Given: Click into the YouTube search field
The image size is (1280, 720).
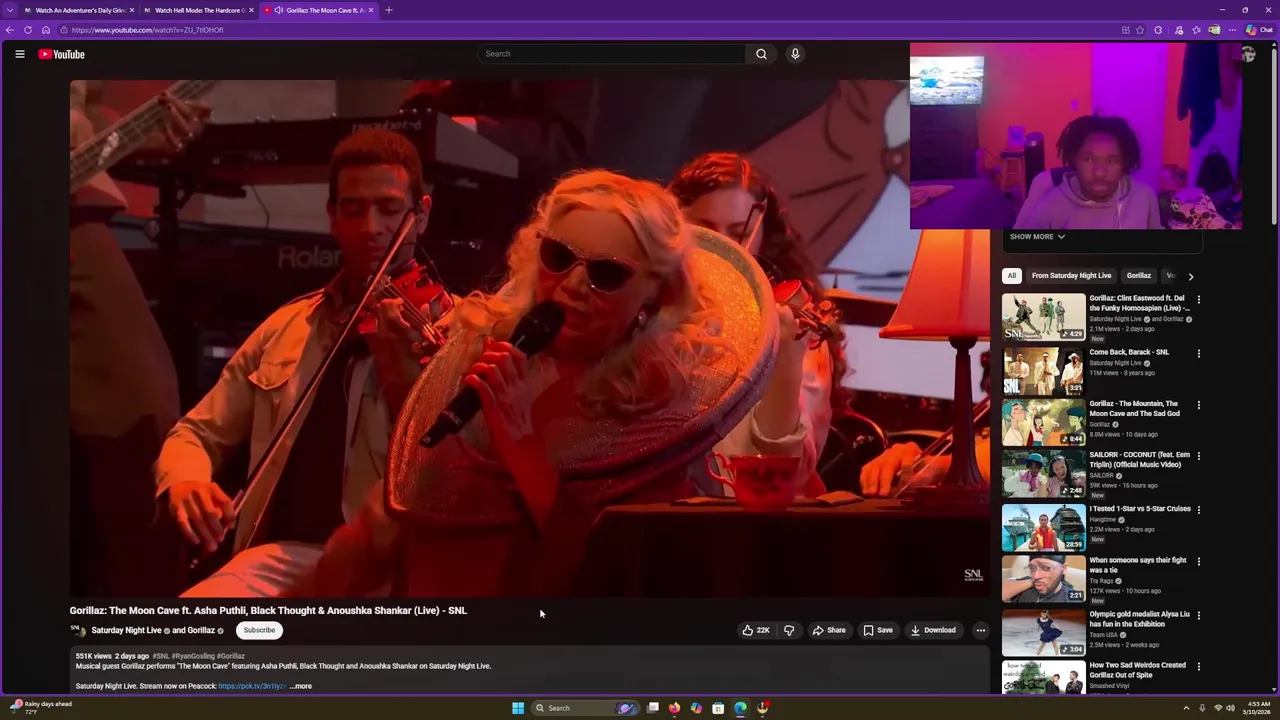Looking at the screenshot, I should click(x=612, y=54).
